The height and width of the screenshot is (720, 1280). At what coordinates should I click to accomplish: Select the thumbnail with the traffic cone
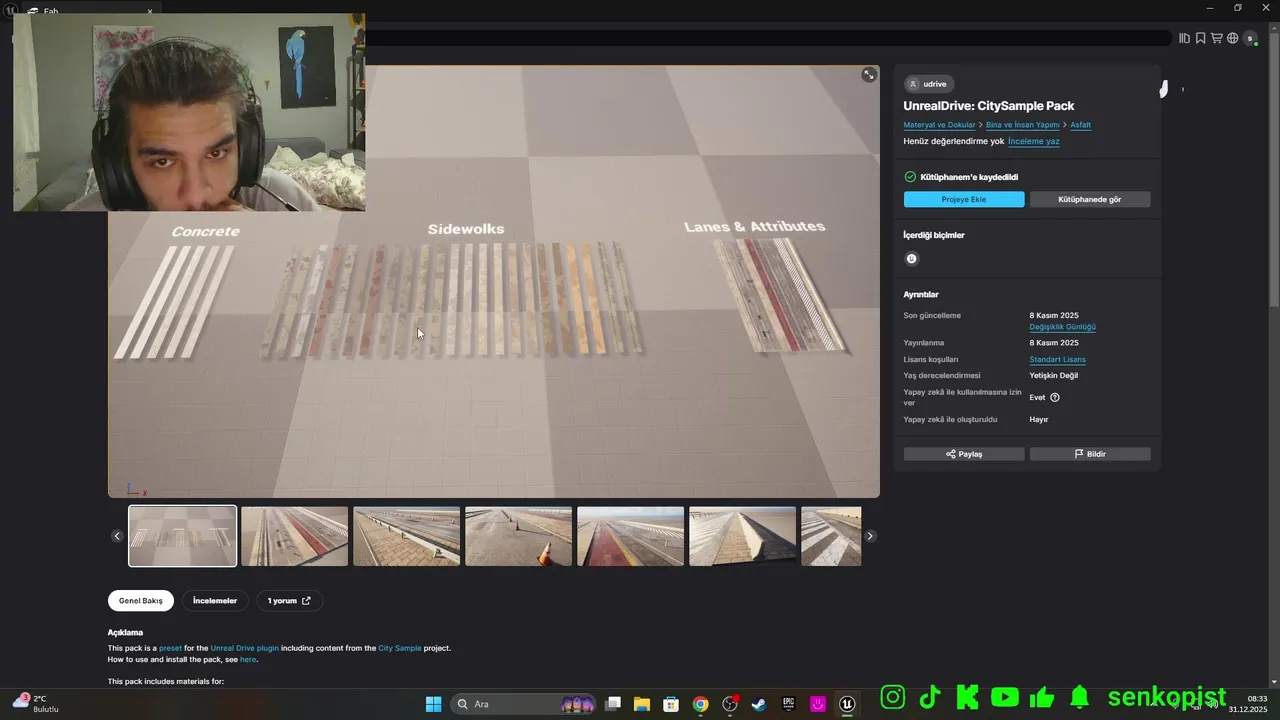click(518, 536)
